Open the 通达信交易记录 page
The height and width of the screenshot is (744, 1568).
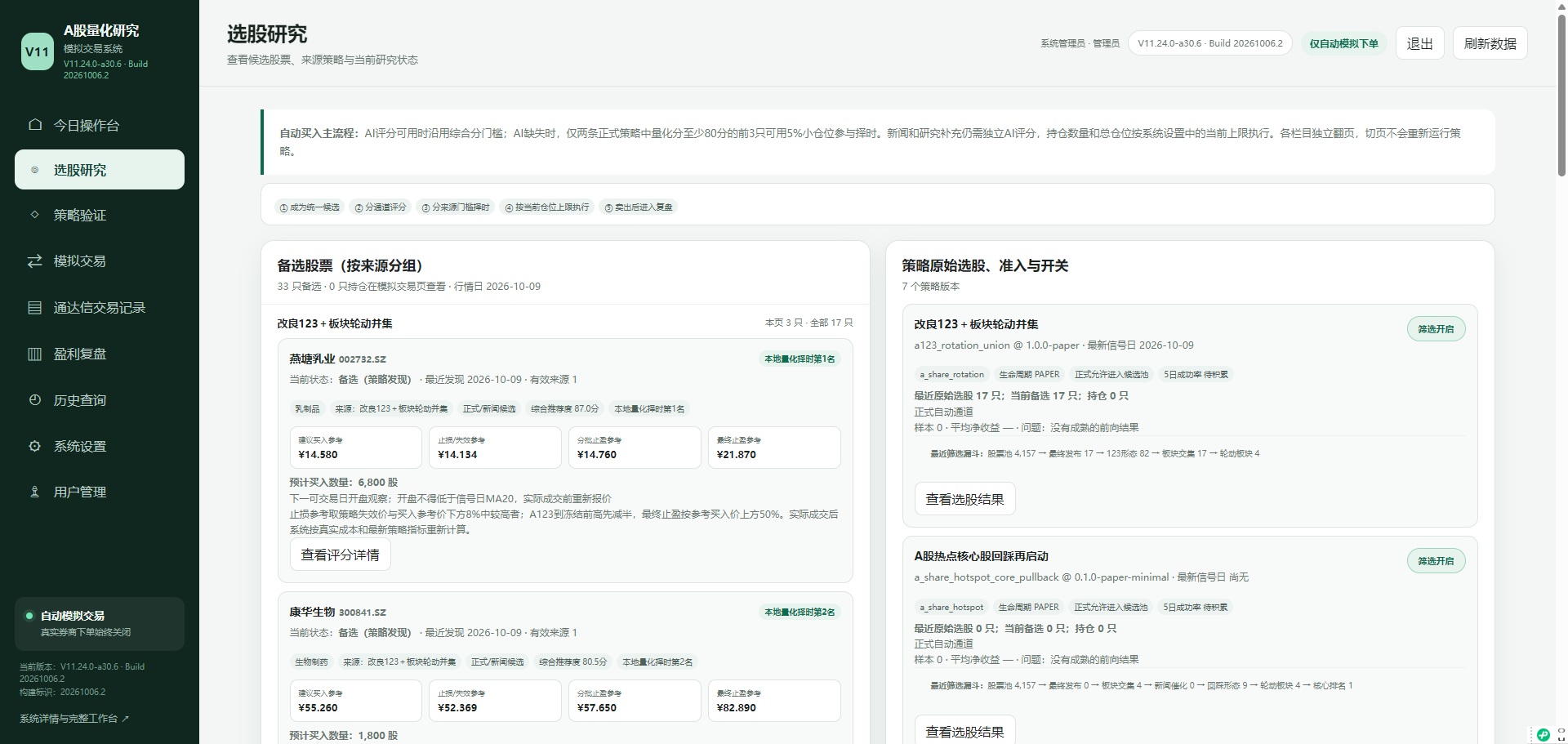[x=100, y=308]
